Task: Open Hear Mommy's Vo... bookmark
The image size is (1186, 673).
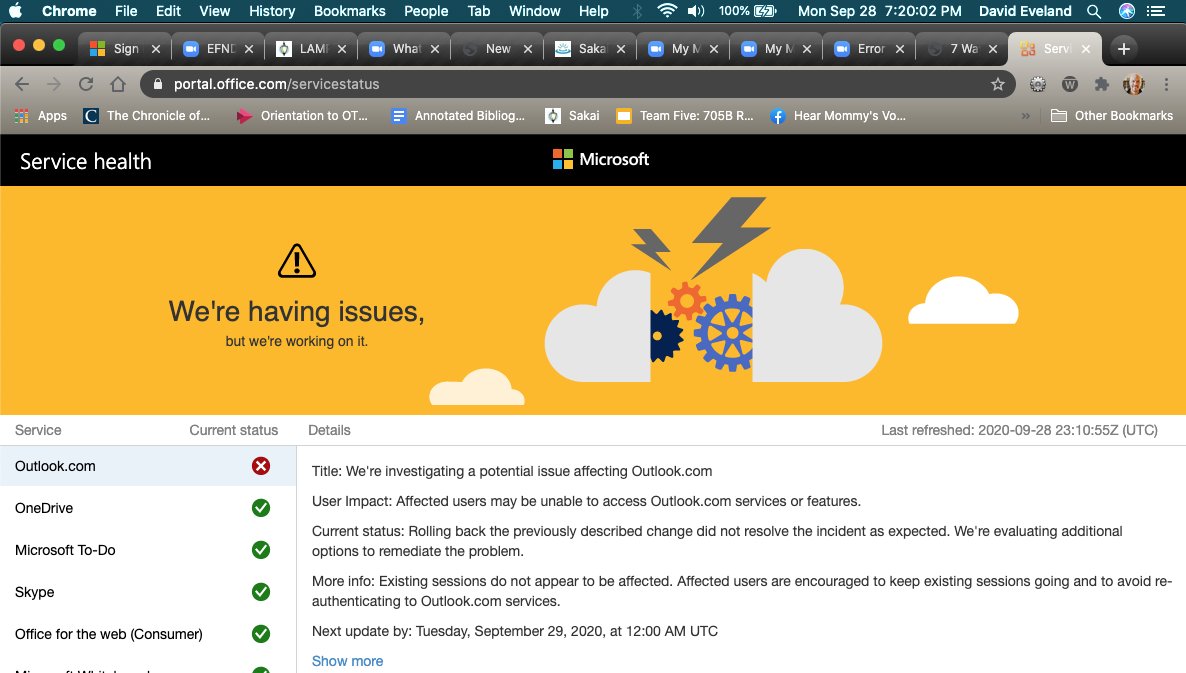Action: (x=838, y=116)
